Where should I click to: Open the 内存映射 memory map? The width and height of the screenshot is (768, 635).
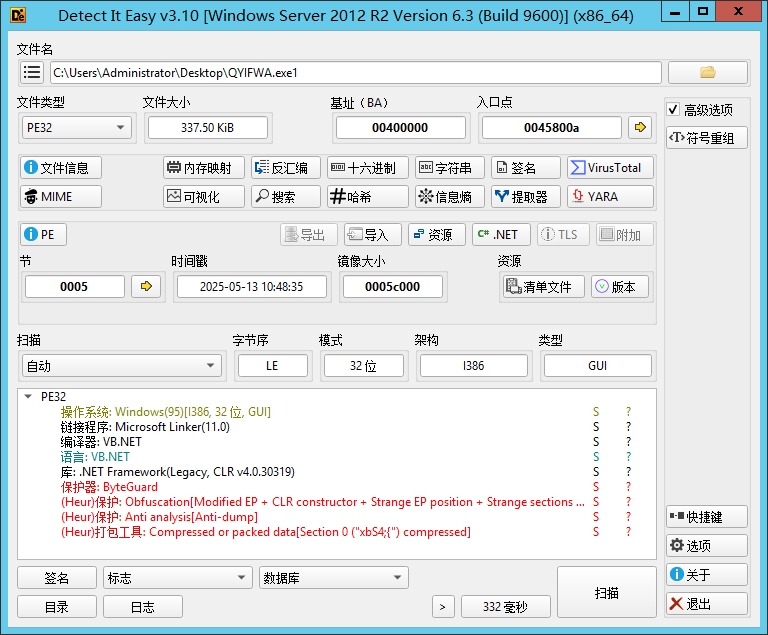tap(204, 168)
